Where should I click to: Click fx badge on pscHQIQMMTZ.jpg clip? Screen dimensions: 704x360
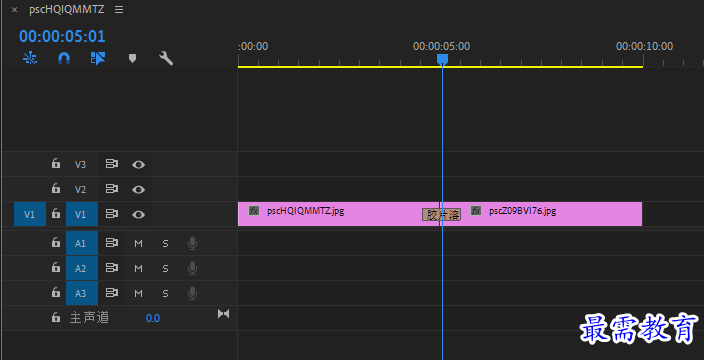click(x=254, y=211)
